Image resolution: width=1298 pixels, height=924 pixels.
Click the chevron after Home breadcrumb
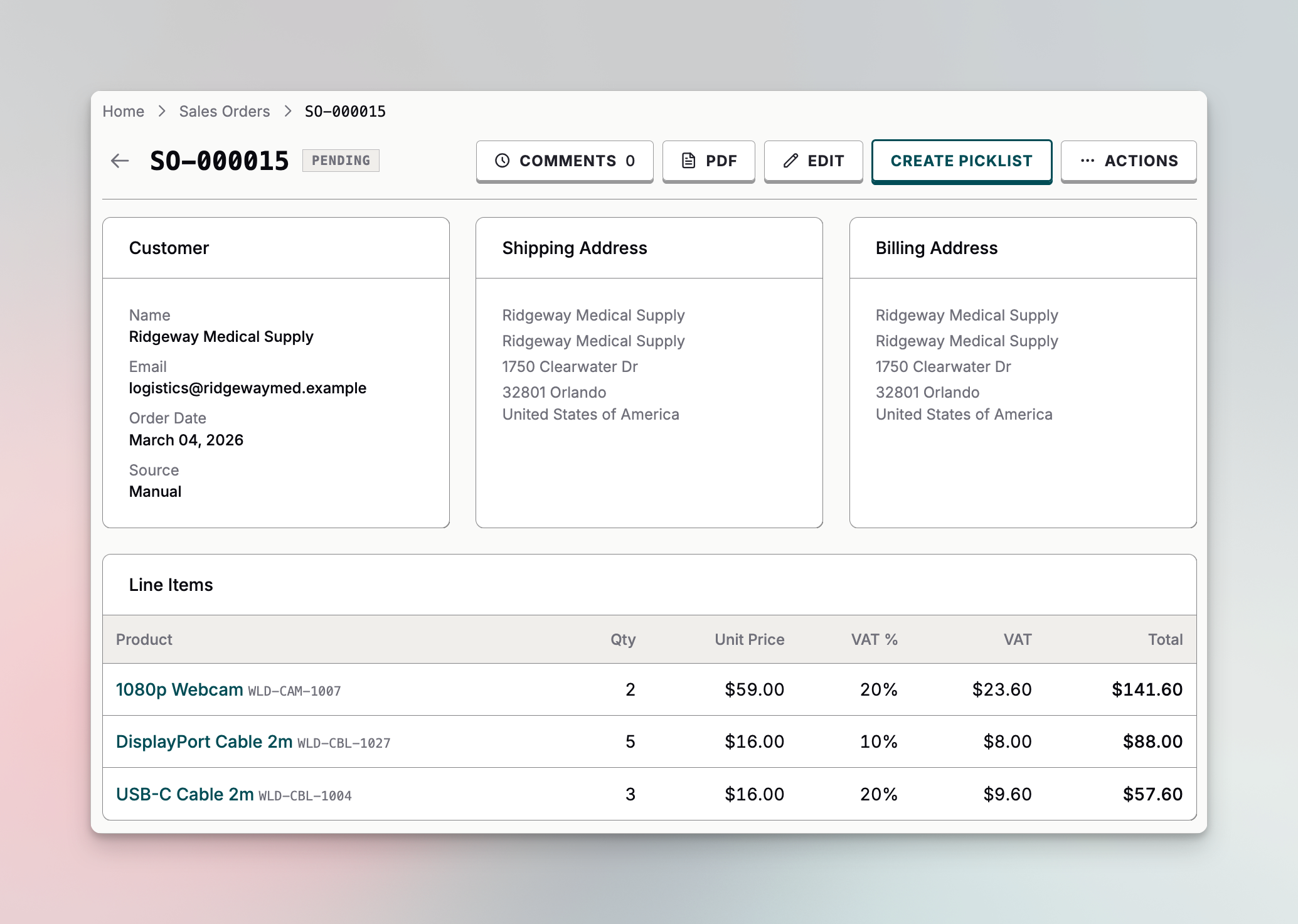pyautogui.click(x=161, y=111)
